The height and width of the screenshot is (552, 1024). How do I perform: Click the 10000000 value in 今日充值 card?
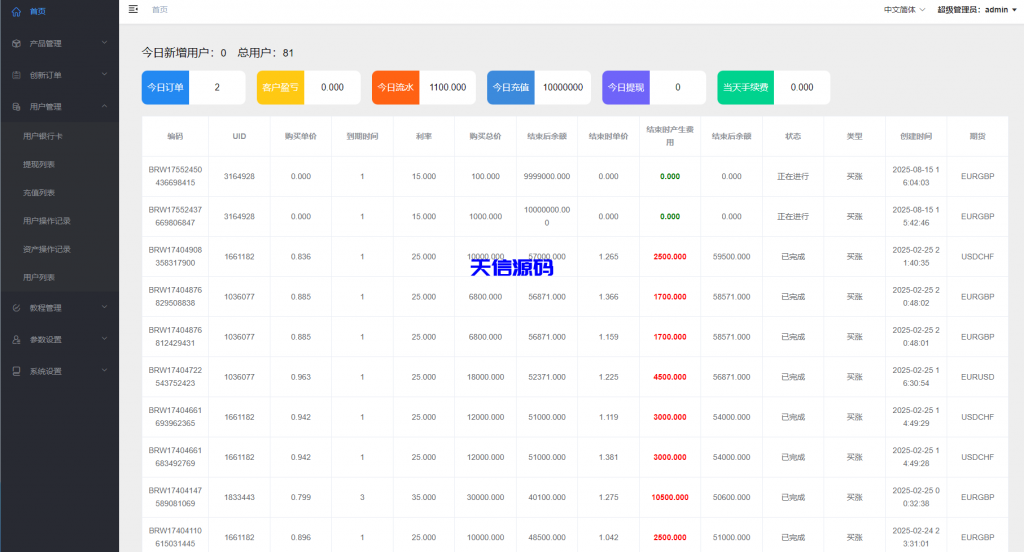[x=563, y=88]
